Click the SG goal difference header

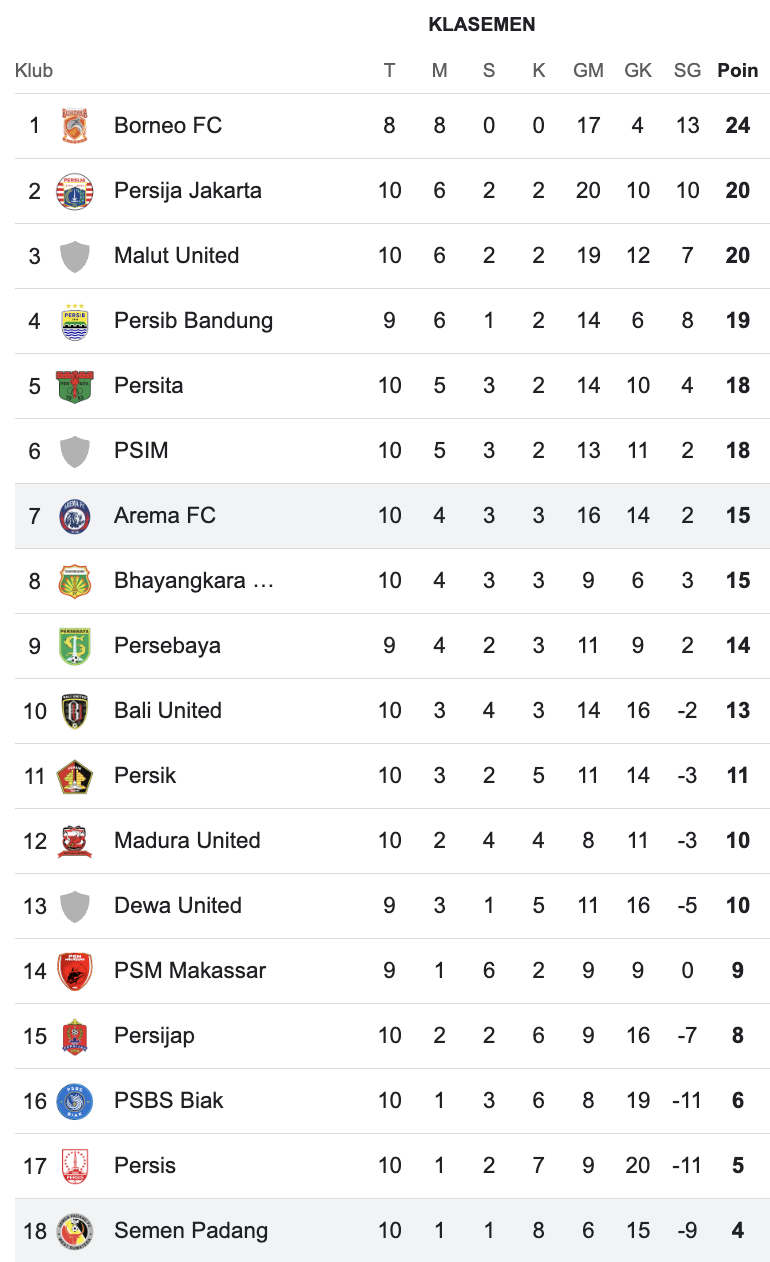pos(687,71)
